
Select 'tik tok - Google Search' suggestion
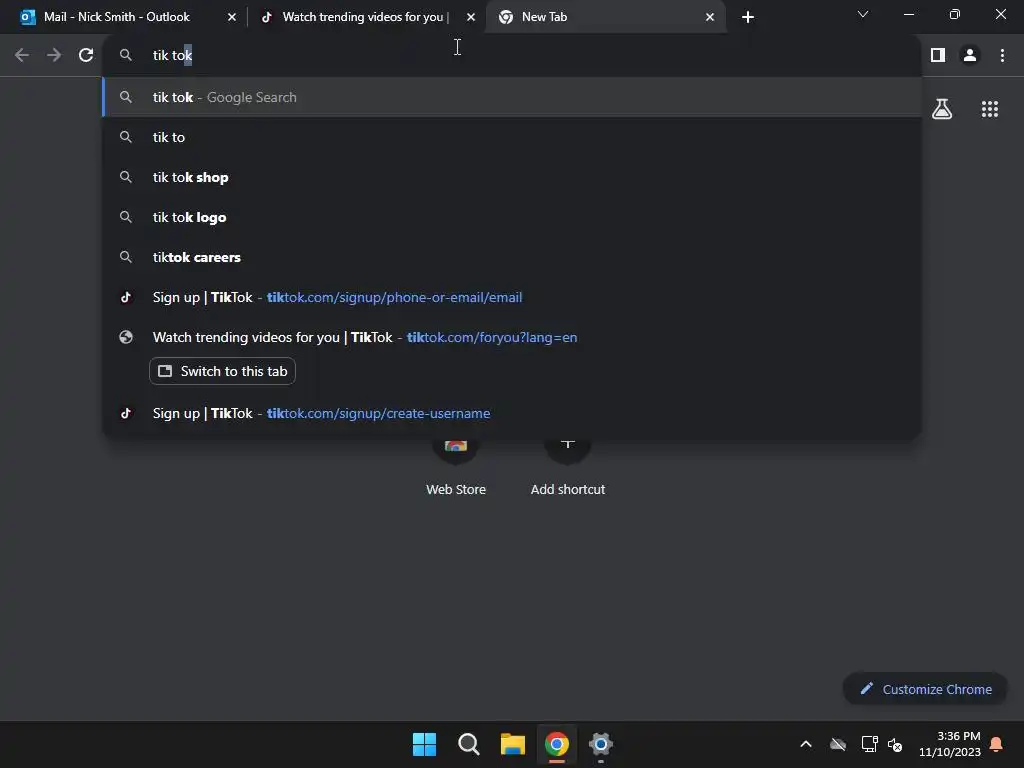point(513,97)
